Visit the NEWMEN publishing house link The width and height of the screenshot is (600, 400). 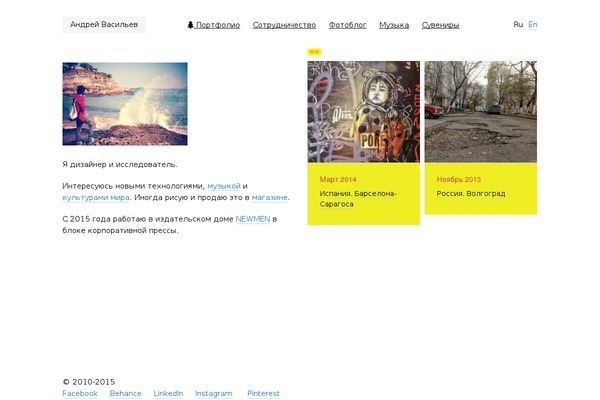point(253,219)
